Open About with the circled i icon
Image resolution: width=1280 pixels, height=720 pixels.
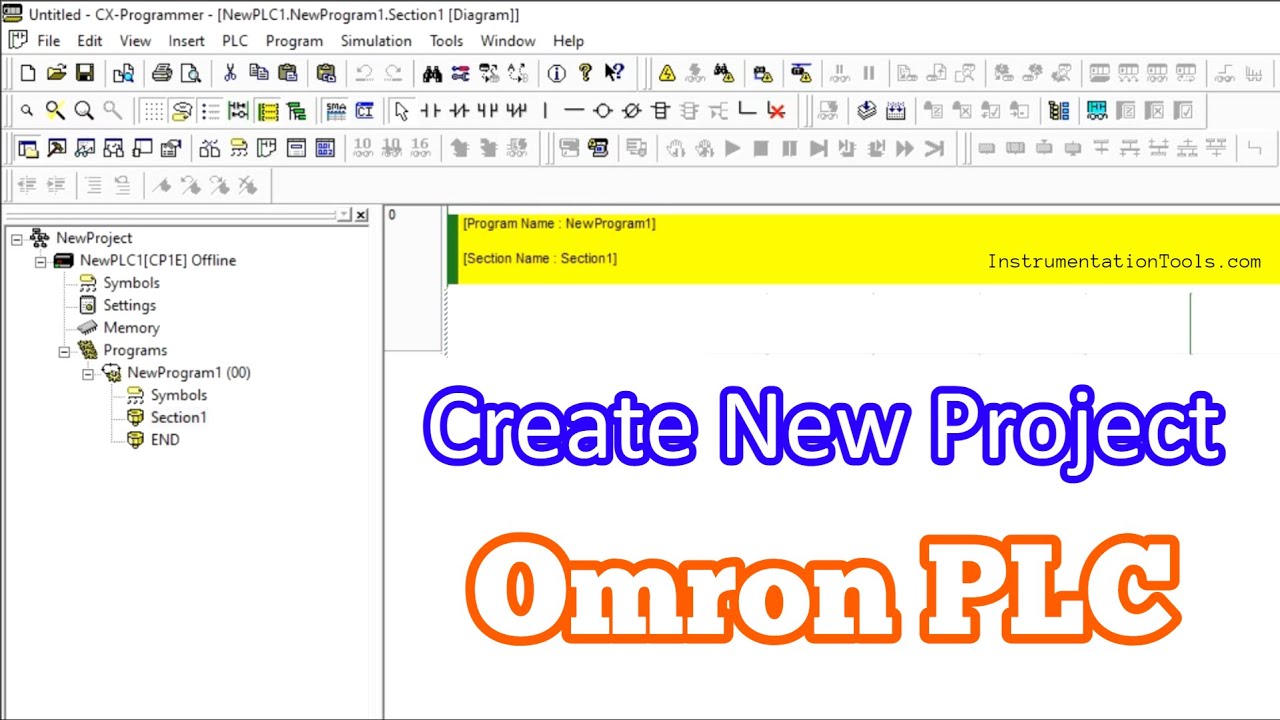(x=557, y=73)
